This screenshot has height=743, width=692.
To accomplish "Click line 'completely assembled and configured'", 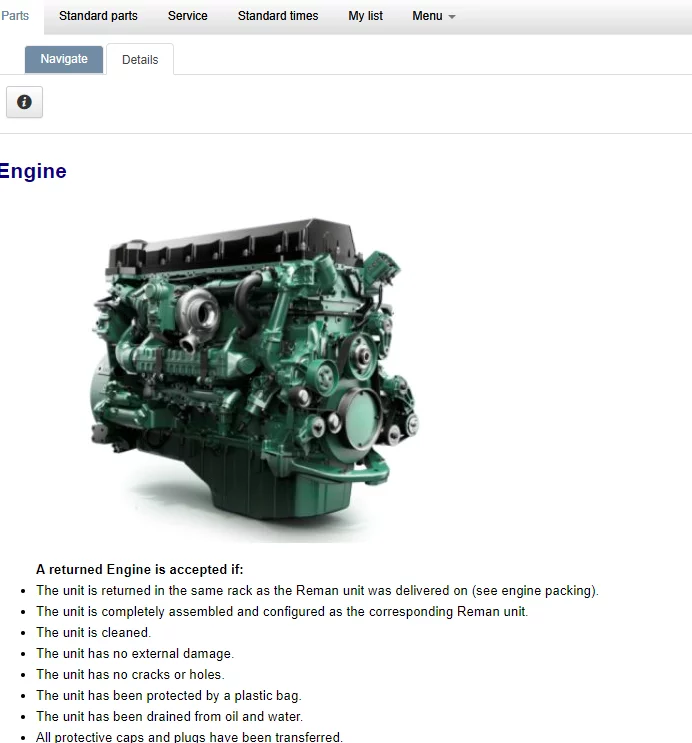I will 282,611.
